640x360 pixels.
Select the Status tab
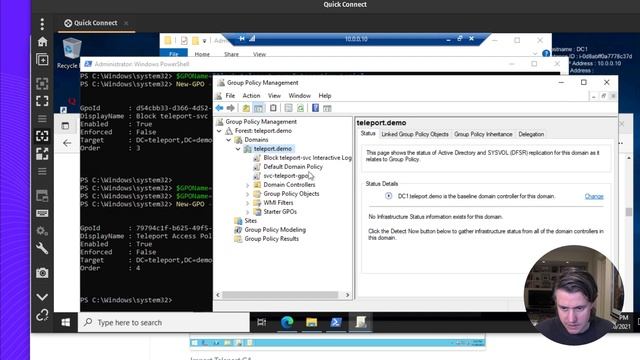pos(368,133)
